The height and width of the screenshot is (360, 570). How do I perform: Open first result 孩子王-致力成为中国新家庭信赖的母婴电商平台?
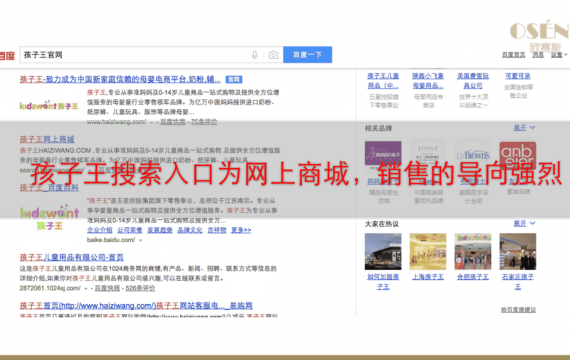pos(120,79)
